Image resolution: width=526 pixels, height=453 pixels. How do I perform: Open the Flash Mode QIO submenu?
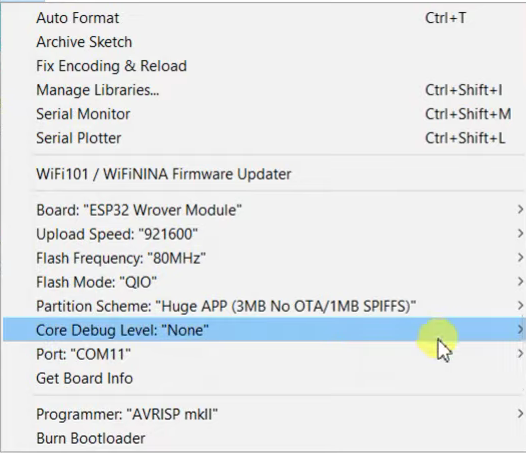pos(264,282)
